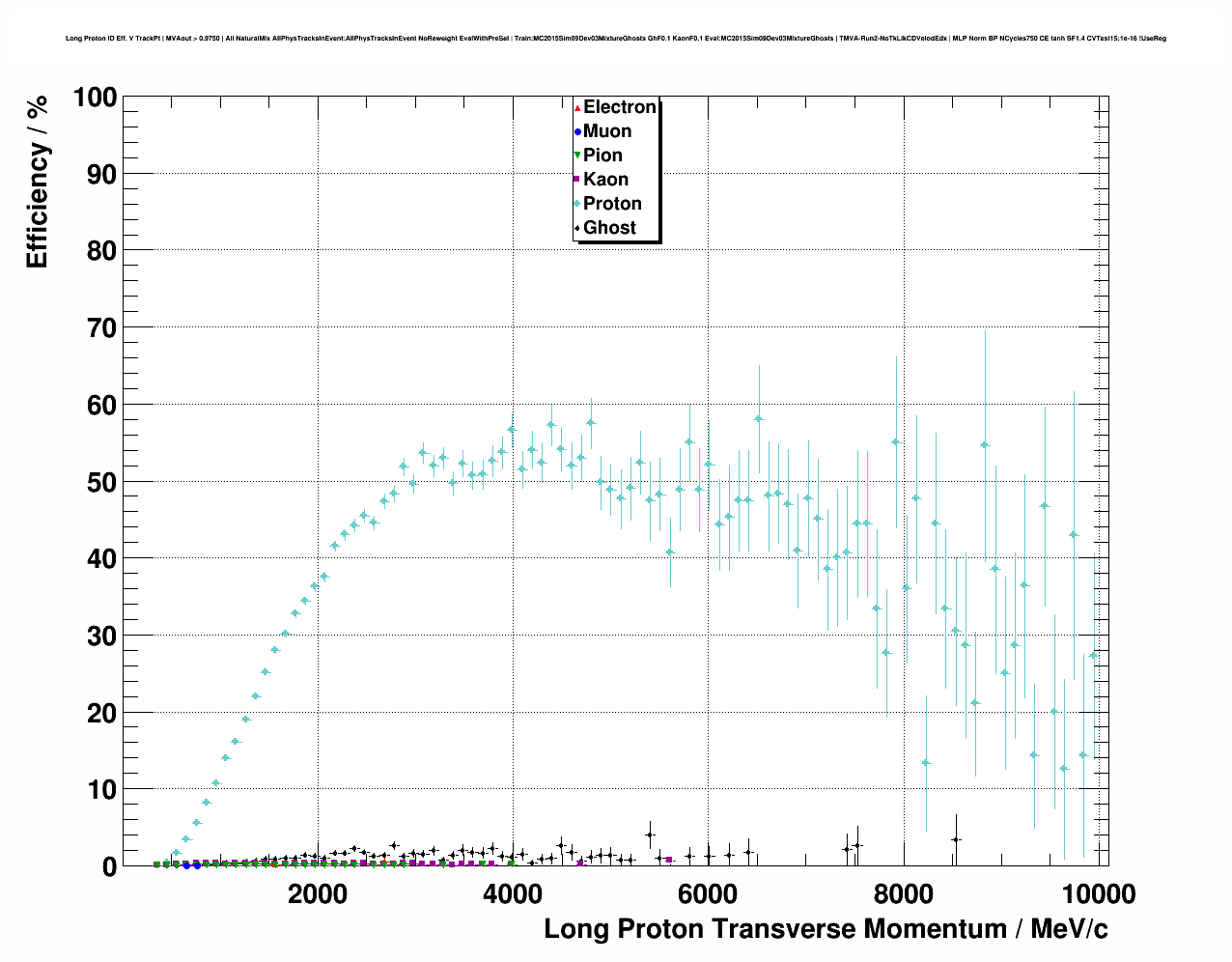Click the purple Kaon square marker in legend

point(577,180)
